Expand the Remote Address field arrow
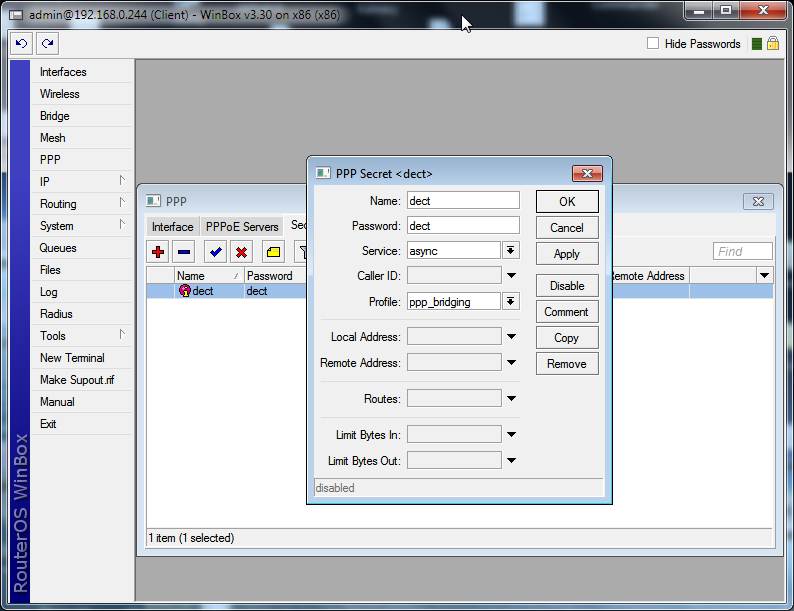The height and width of the screenshot is (611, 794). [x=511, y=362]
